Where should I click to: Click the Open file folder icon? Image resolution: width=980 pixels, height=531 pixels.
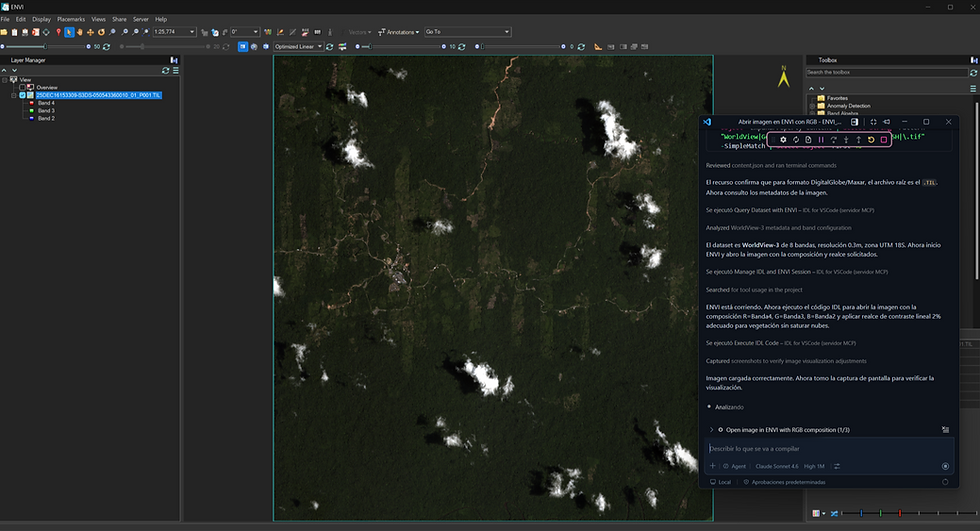click(4, 32)
